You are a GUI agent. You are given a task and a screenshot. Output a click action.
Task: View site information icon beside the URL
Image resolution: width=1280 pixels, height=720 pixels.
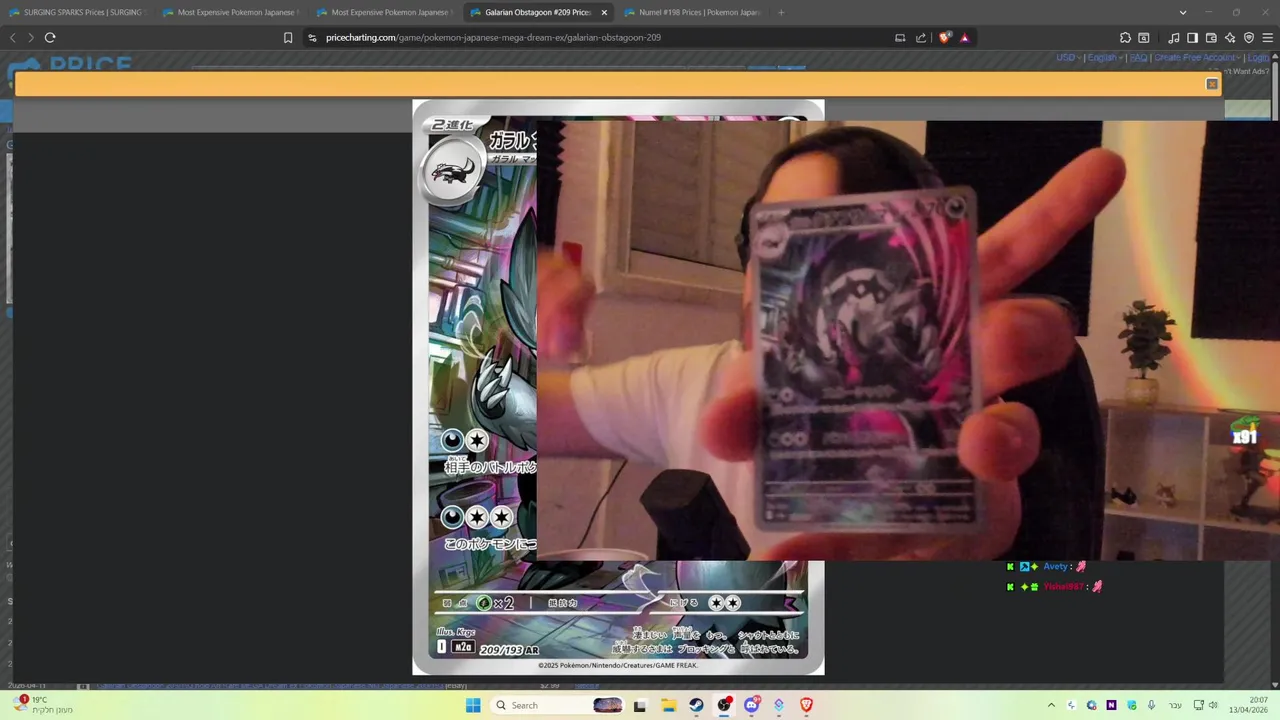312,38
